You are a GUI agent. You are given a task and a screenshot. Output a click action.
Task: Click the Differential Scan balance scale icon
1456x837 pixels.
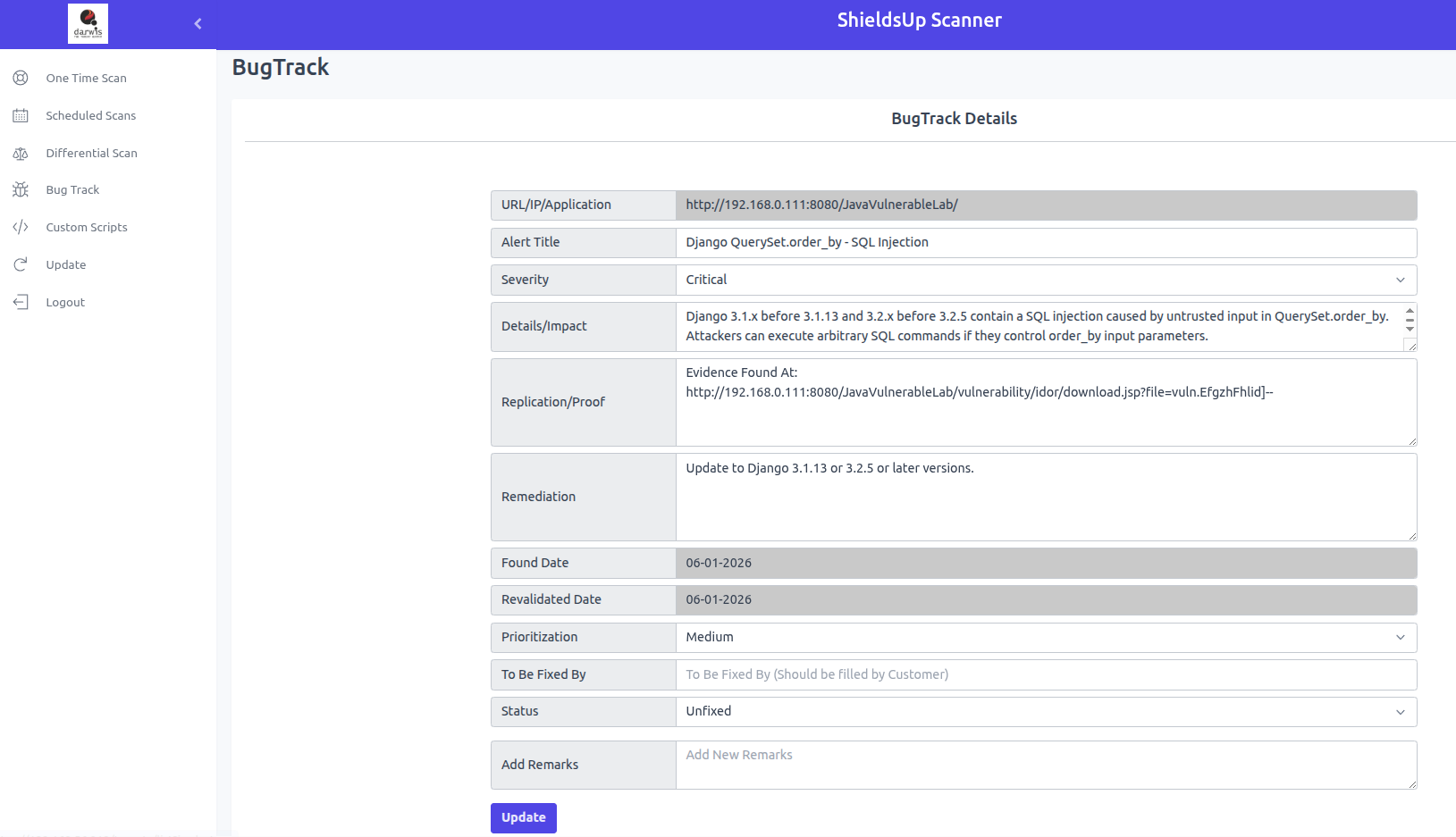click(x=21, y=153)
